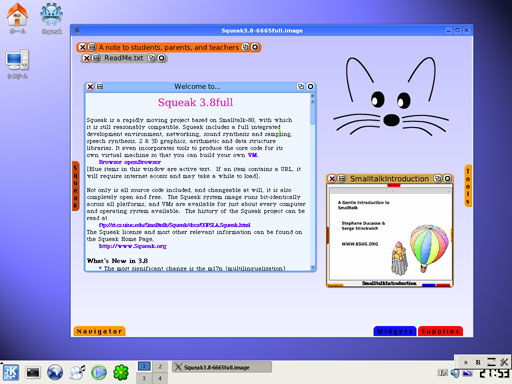Open the CD music player panel icon
The height and width of the screenshot is (384, 512).
click(77, 372)
